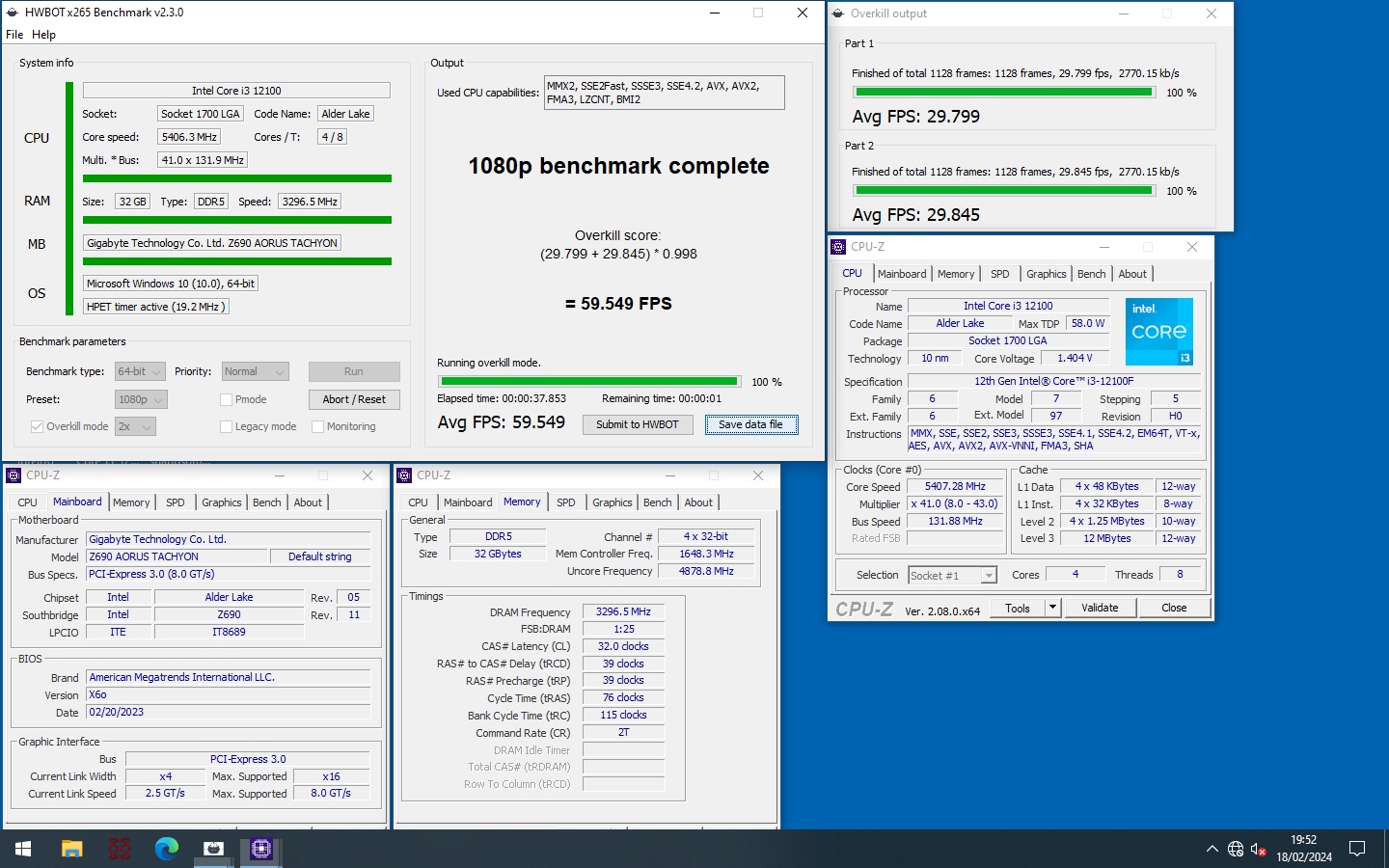The height and width of the screenshot is (868, 1389).
Task: Click the Core Voltage 1.404 V value
Action: [x=1075, y=358]
